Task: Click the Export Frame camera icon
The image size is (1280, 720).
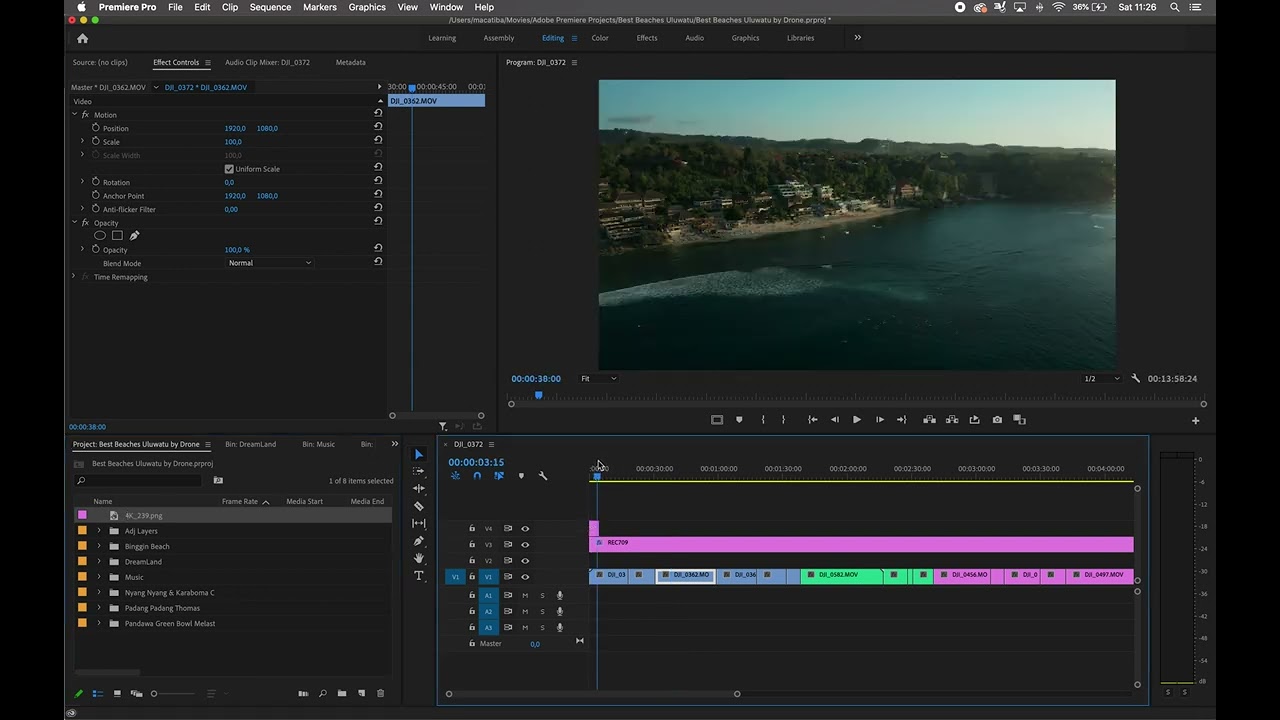Action: click(997, 420)
